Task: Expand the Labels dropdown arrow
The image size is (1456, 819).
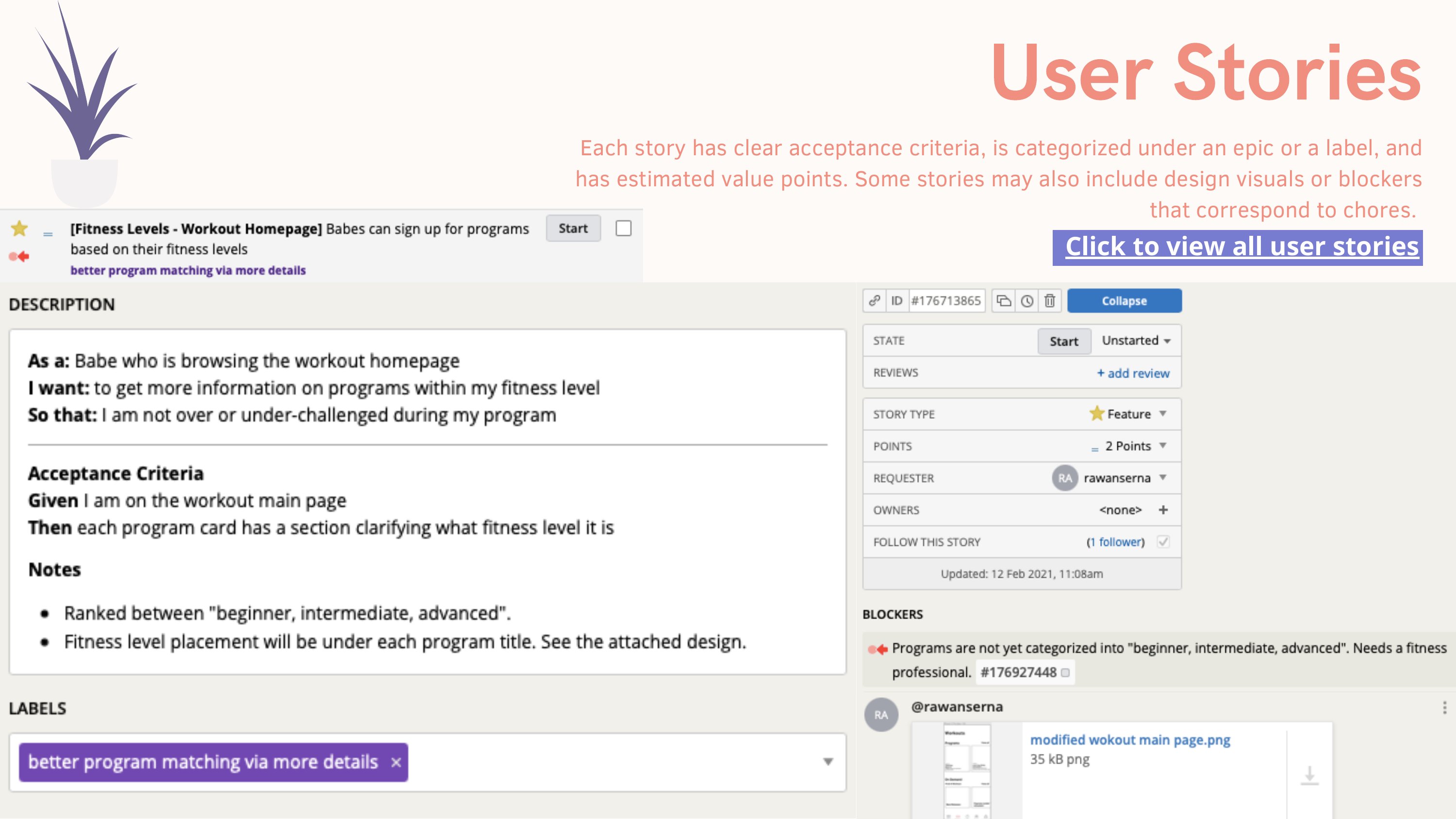Action: click(828, 762)
